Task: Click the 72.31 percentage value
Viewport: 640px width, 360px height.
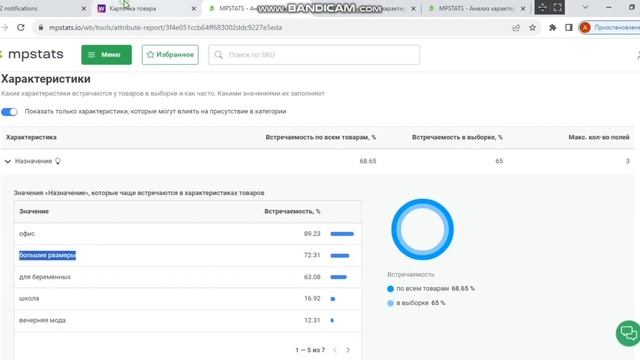Action: click(x=312, y=255)
